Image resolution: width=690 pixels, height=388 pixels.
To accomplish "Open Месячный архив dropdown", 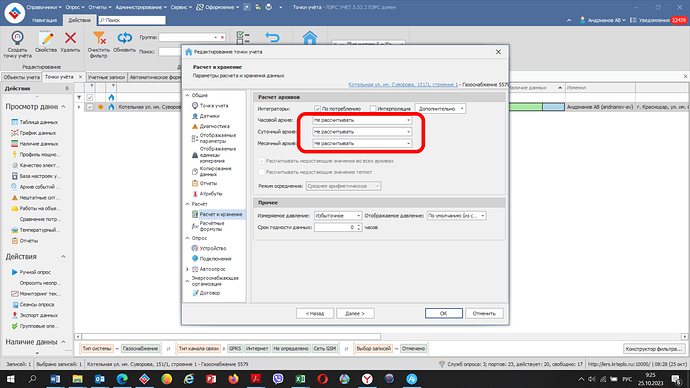I will pos(362,143).
